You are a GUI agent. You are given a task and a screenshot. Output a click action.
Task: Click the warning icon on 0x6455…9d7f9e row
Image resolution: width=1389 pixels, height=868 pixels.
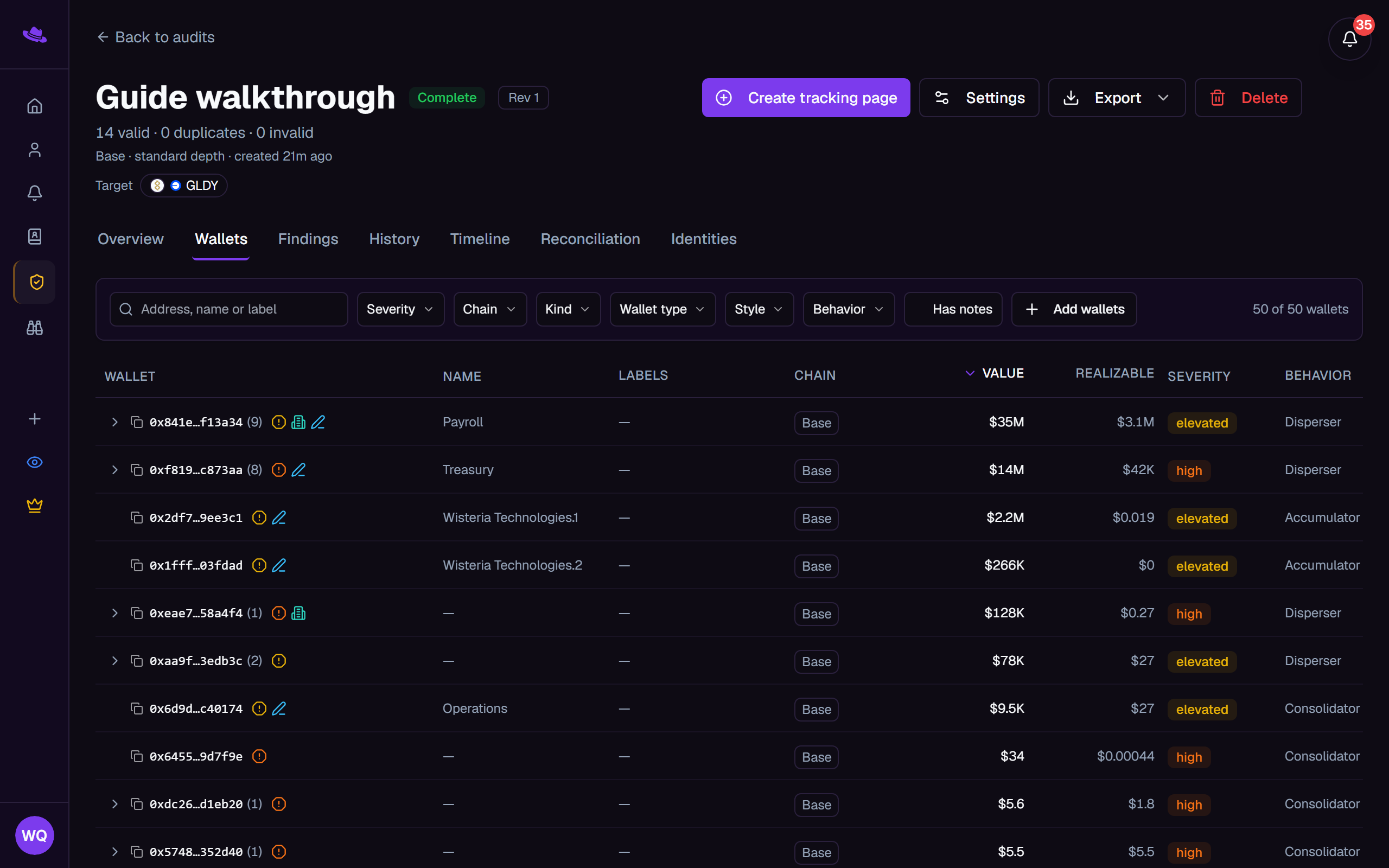click(x=259, y=756)
